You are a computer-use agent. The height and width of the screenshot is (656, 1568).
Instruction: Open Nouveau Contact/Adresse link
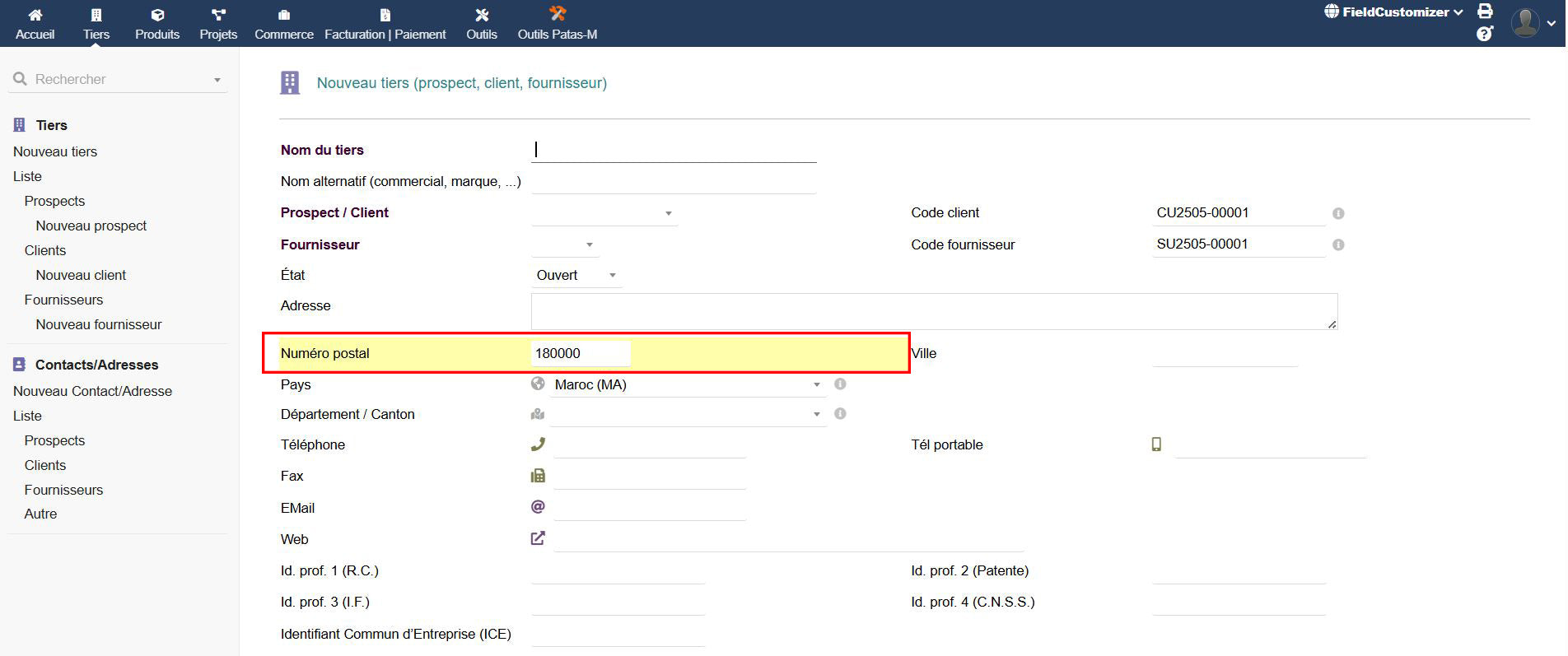coord(92,391)
